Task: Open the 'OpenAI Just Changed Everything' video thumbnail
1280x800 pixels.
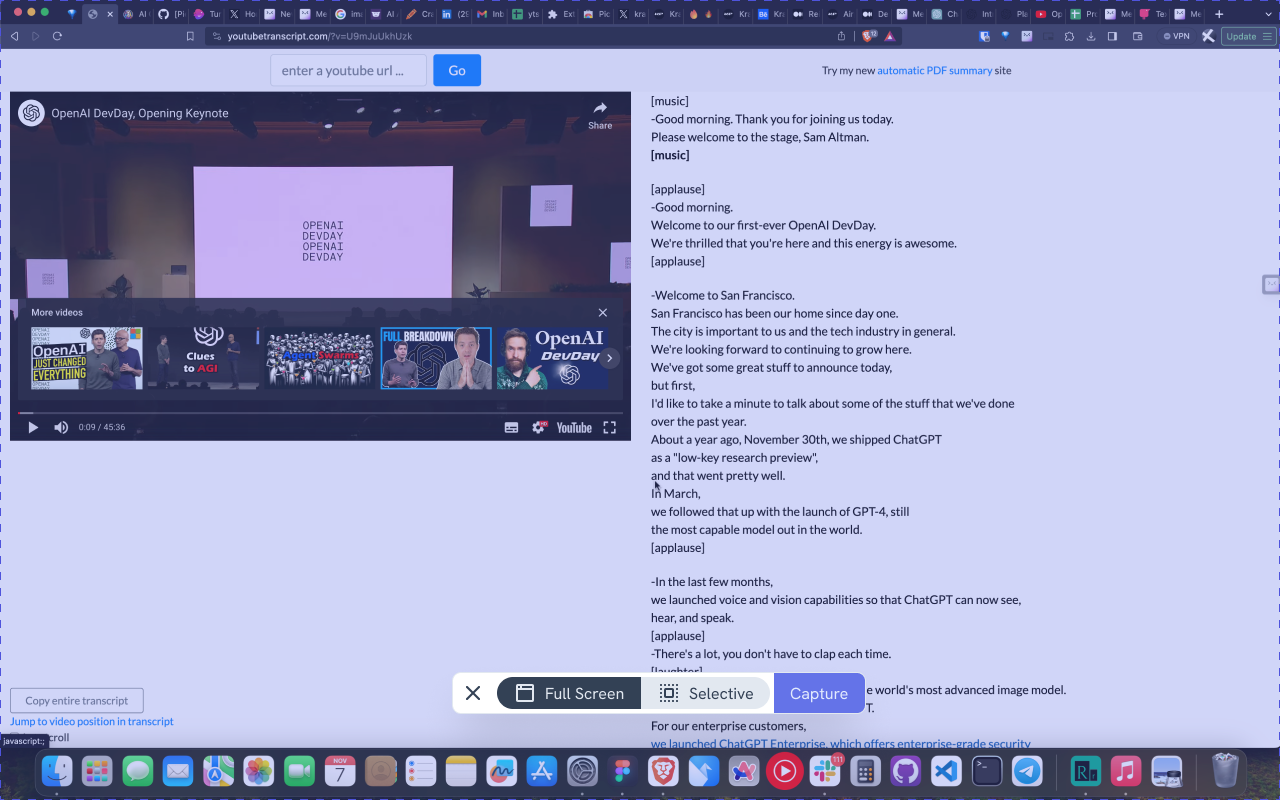Action: [x=87, y=358]
